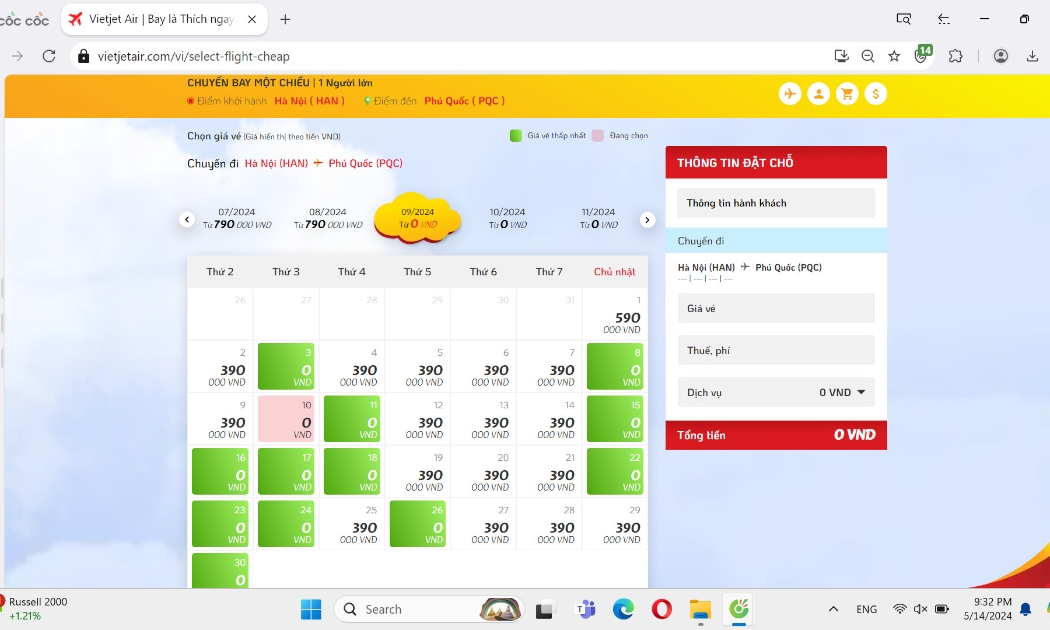
Task: Reload the page with the refresh icon
Action: (x=49, y=56)
